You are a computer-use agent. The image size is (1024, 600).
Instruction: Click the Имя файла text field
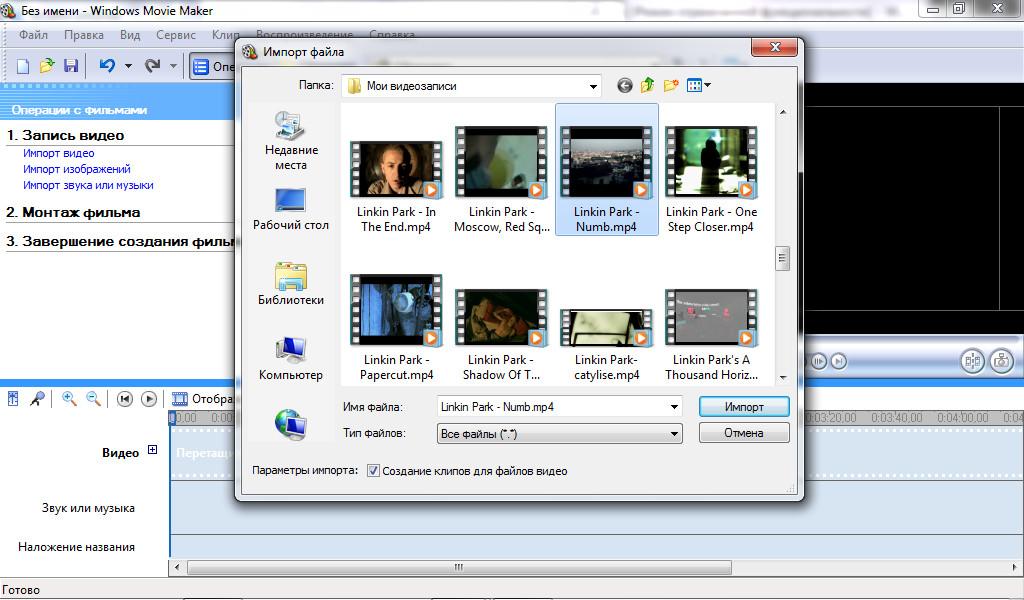click(x=552, y=407)
